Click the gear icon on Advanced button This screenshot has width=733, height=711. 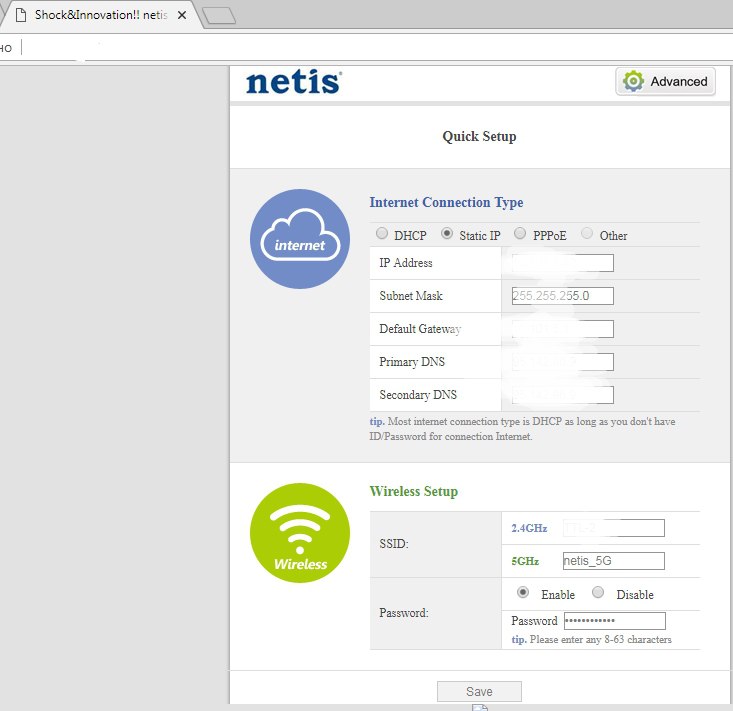tap(633, 81)
